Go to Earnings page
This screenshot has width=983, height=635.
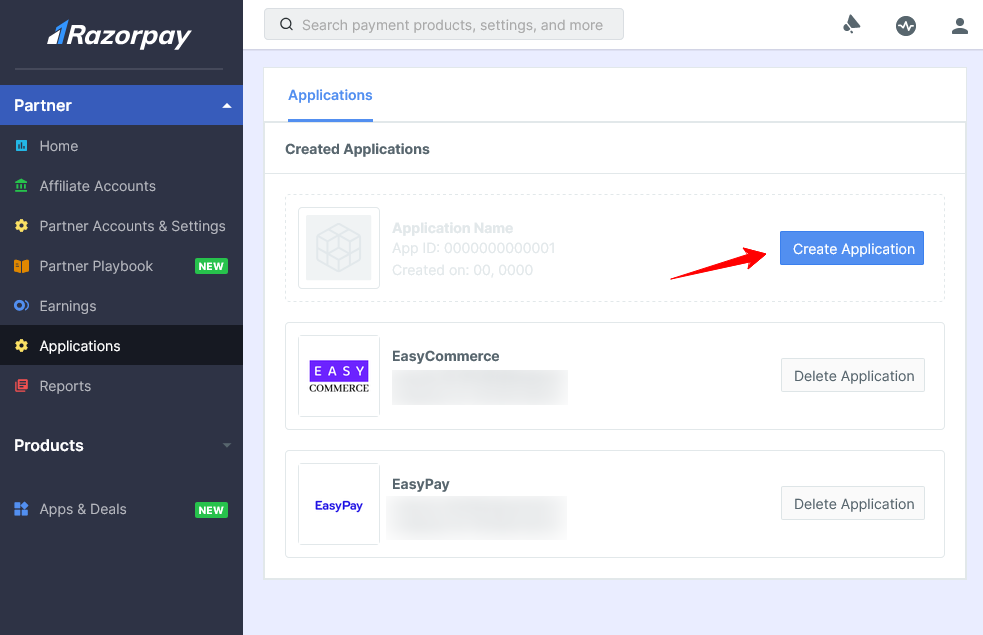(x=122, y=305)
